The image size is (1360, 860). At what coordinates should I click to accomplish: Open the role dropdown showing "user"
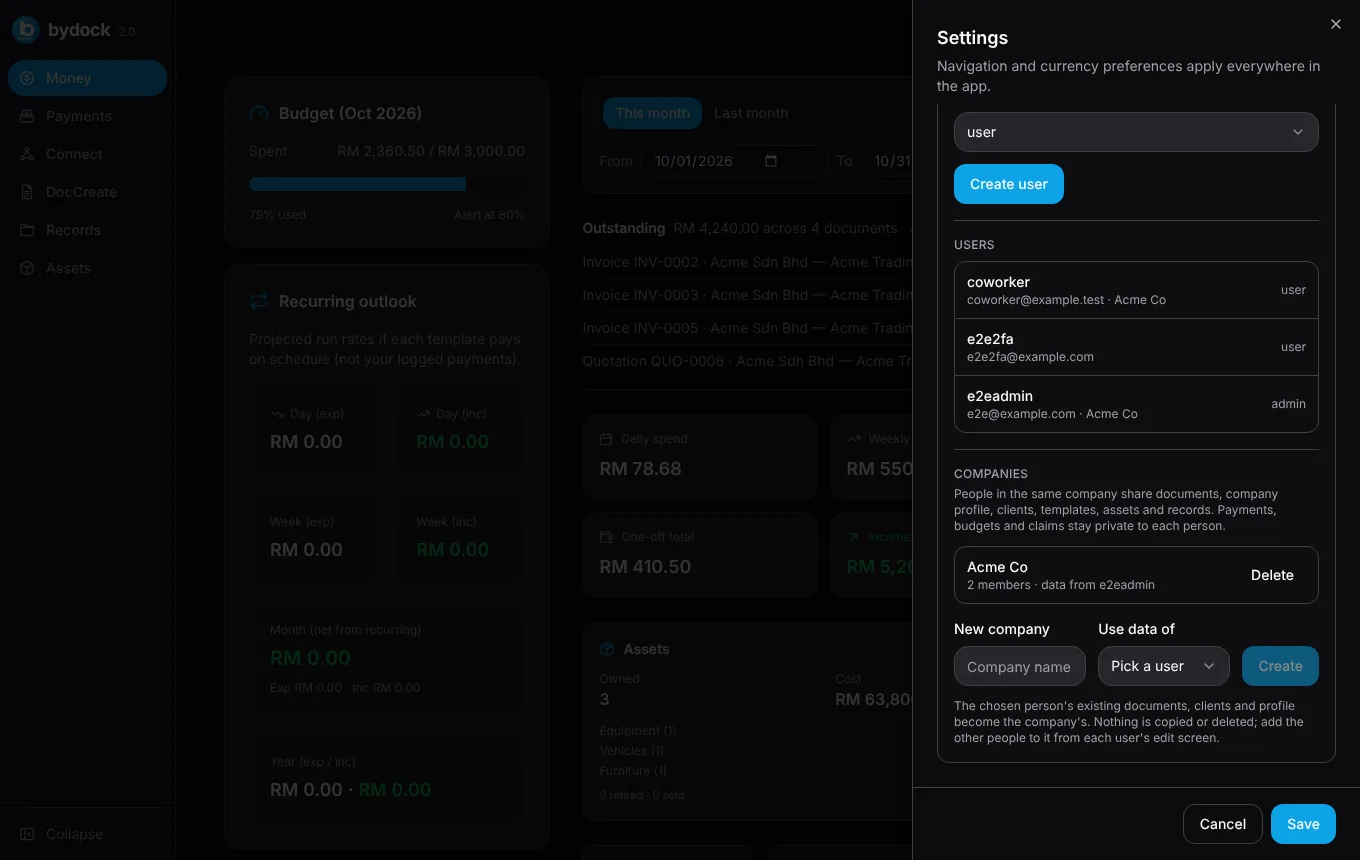[x=1136, y=132]
